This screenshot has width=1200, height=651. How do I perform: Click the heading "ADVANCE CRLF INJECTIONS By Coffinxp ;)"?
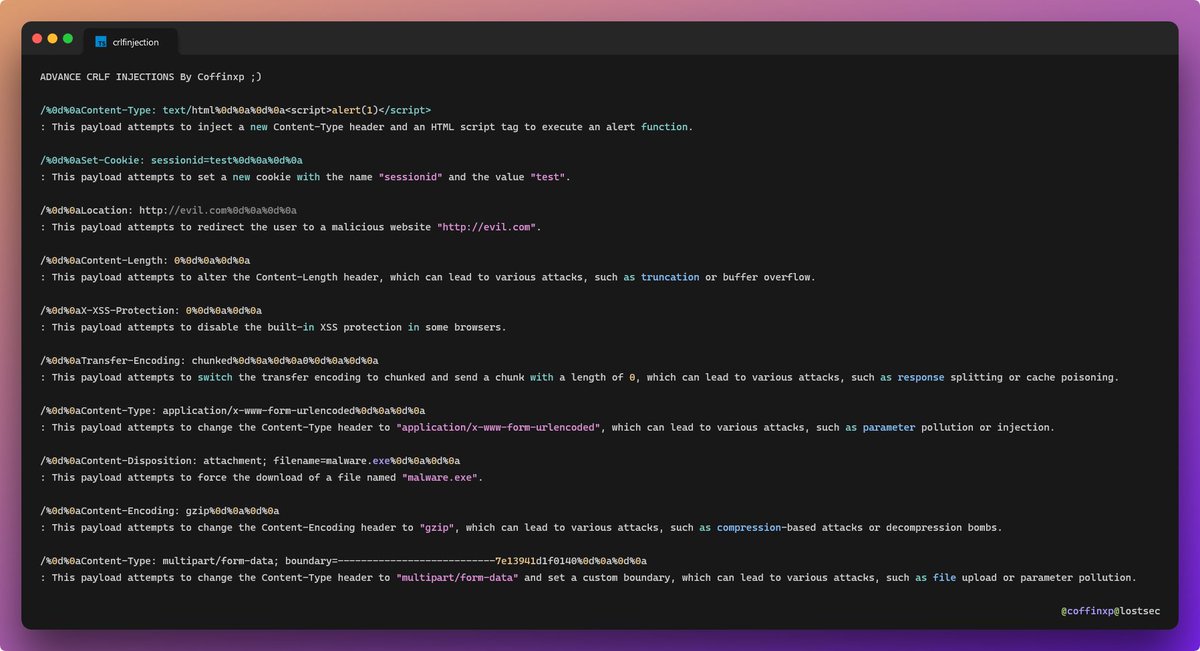151,76
